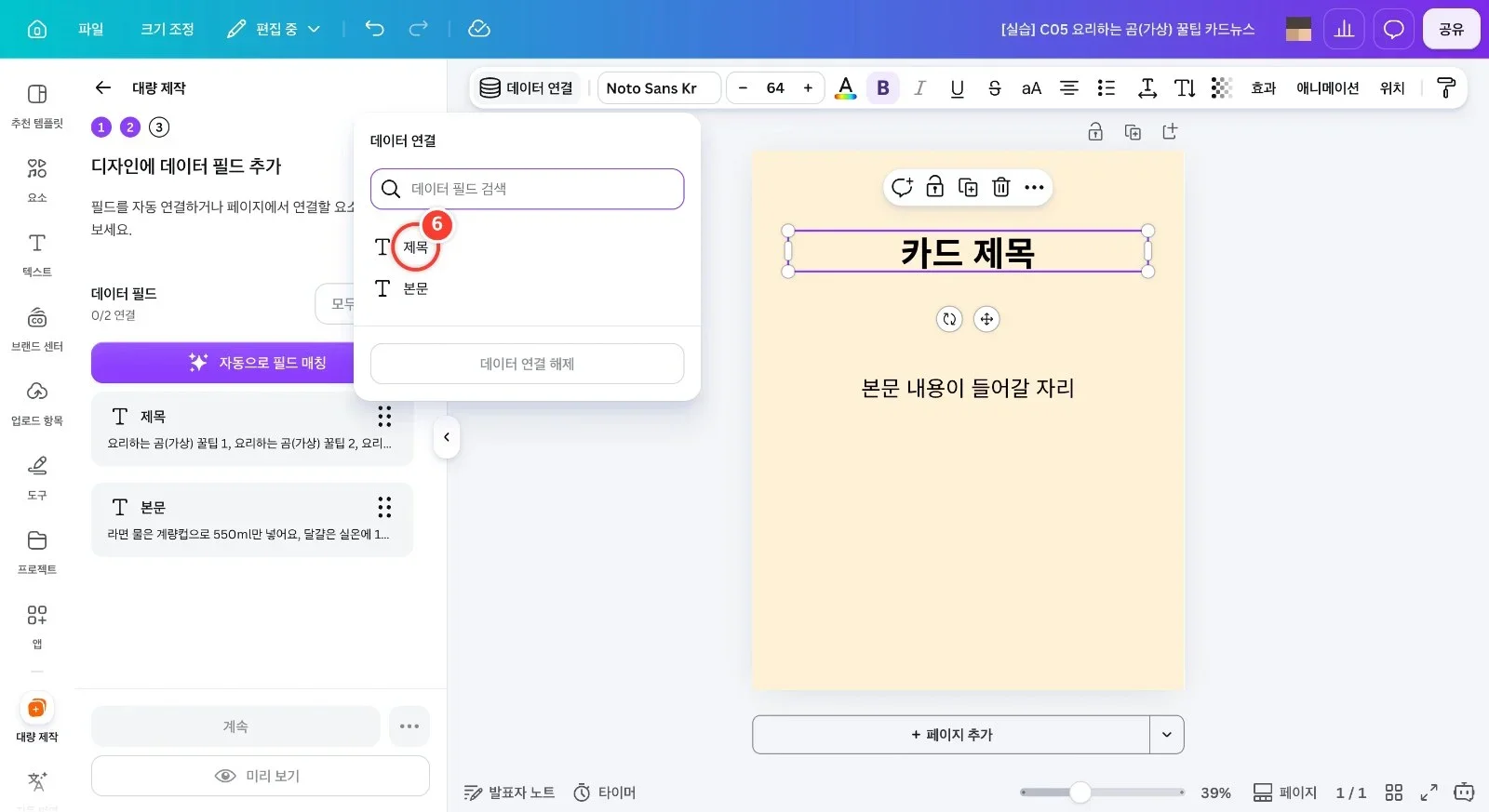Open text color picker
Image resolution: width=1489 pixels, height=812 pixels.
pyautogui.click(x=845, y=88)
